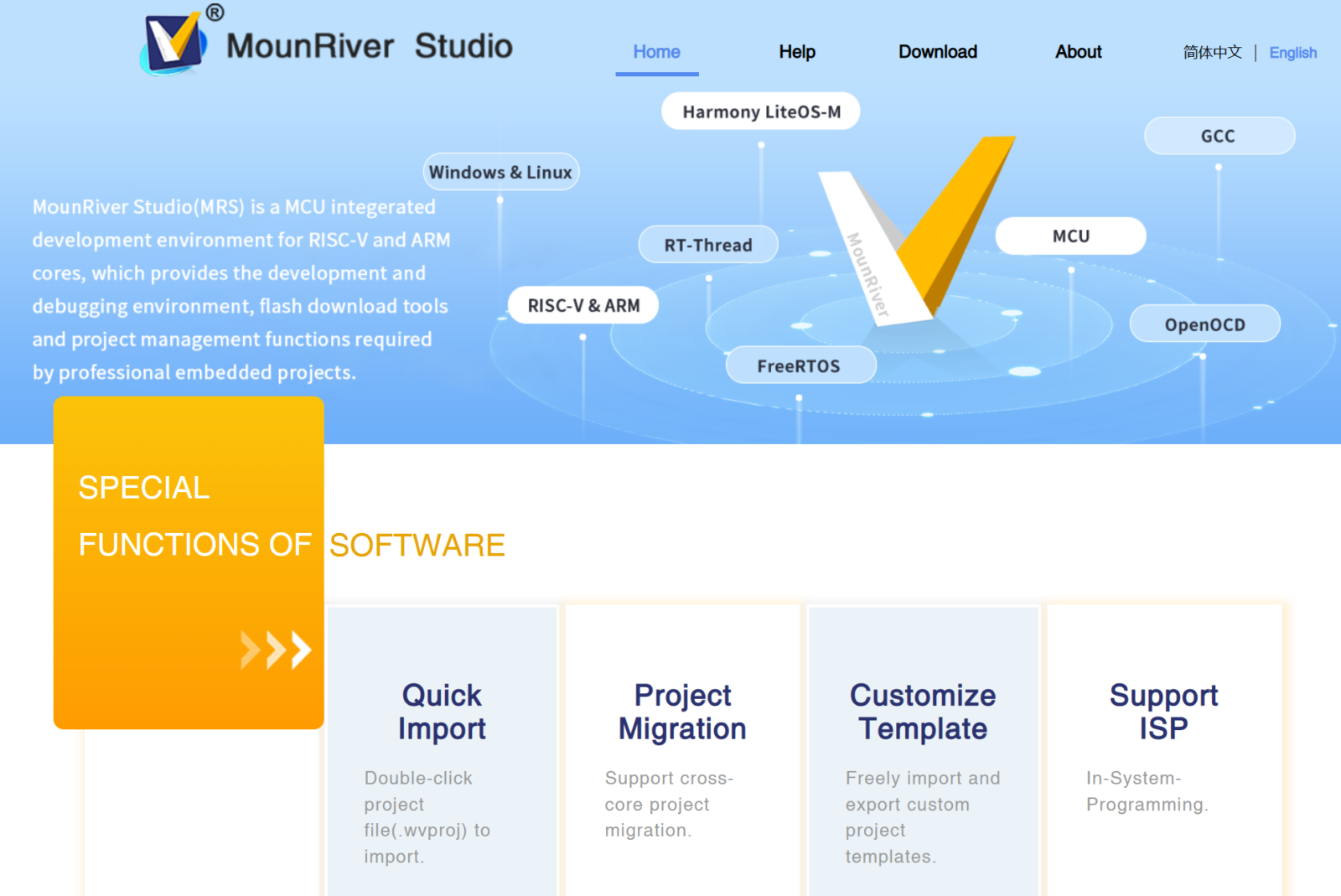1341x896 pixels.
Task: Open the Home tab
Action: 656,52
